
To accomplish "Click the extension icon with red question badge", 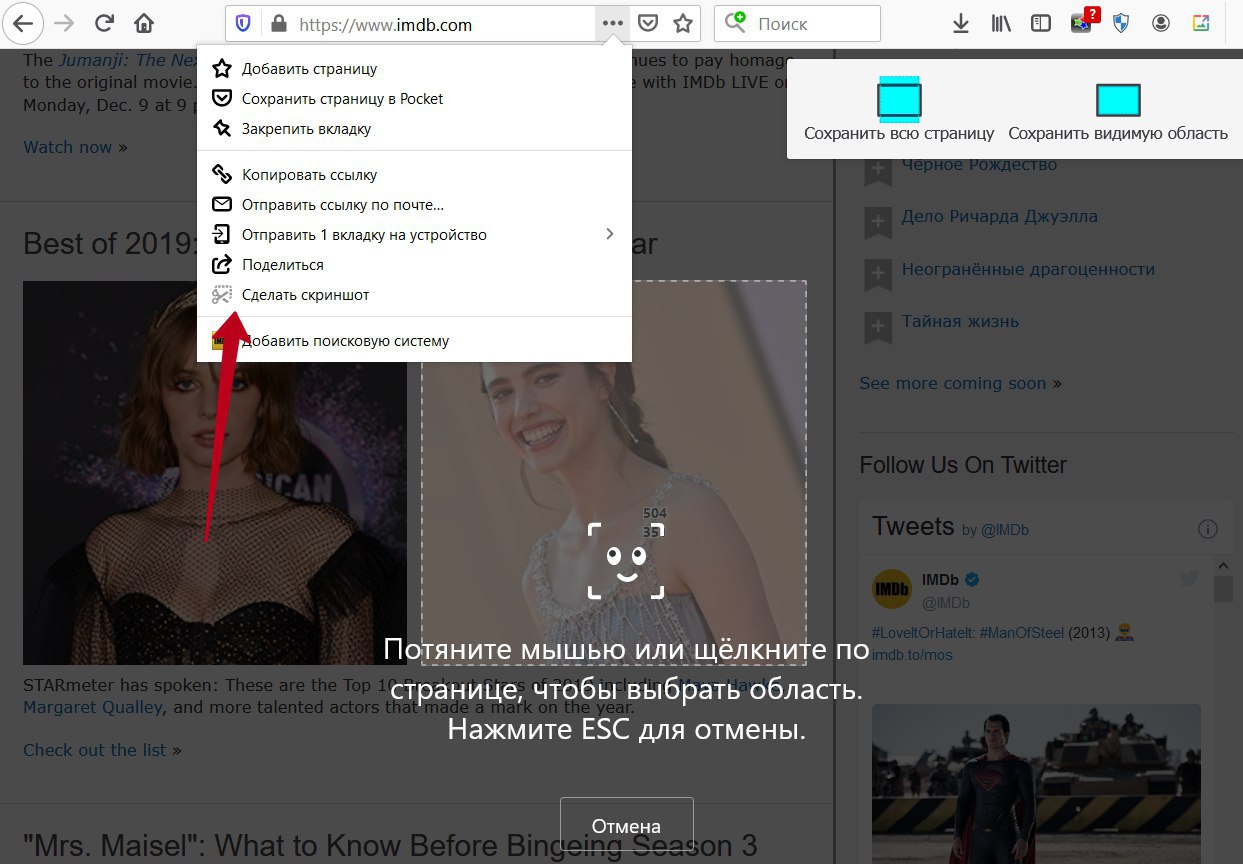I will (x=1083, y=22).
